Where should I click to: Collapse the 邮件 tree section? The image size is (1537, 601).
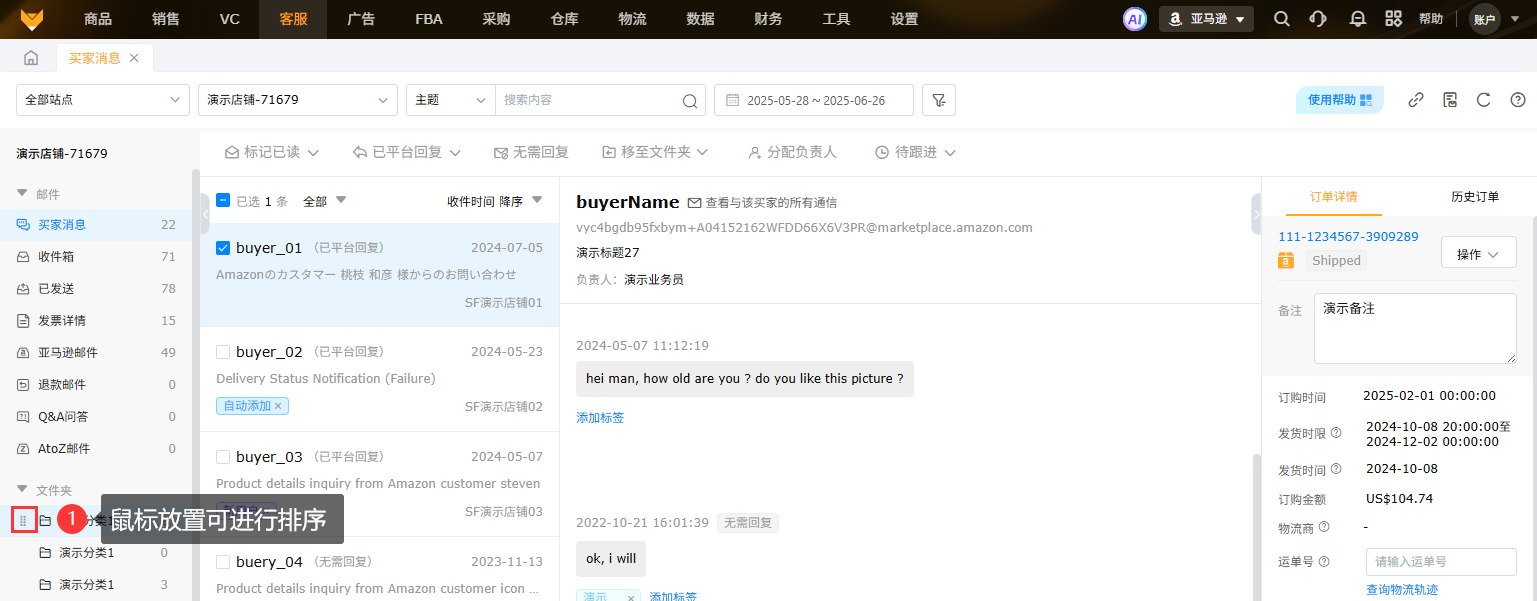coord(22,194)
